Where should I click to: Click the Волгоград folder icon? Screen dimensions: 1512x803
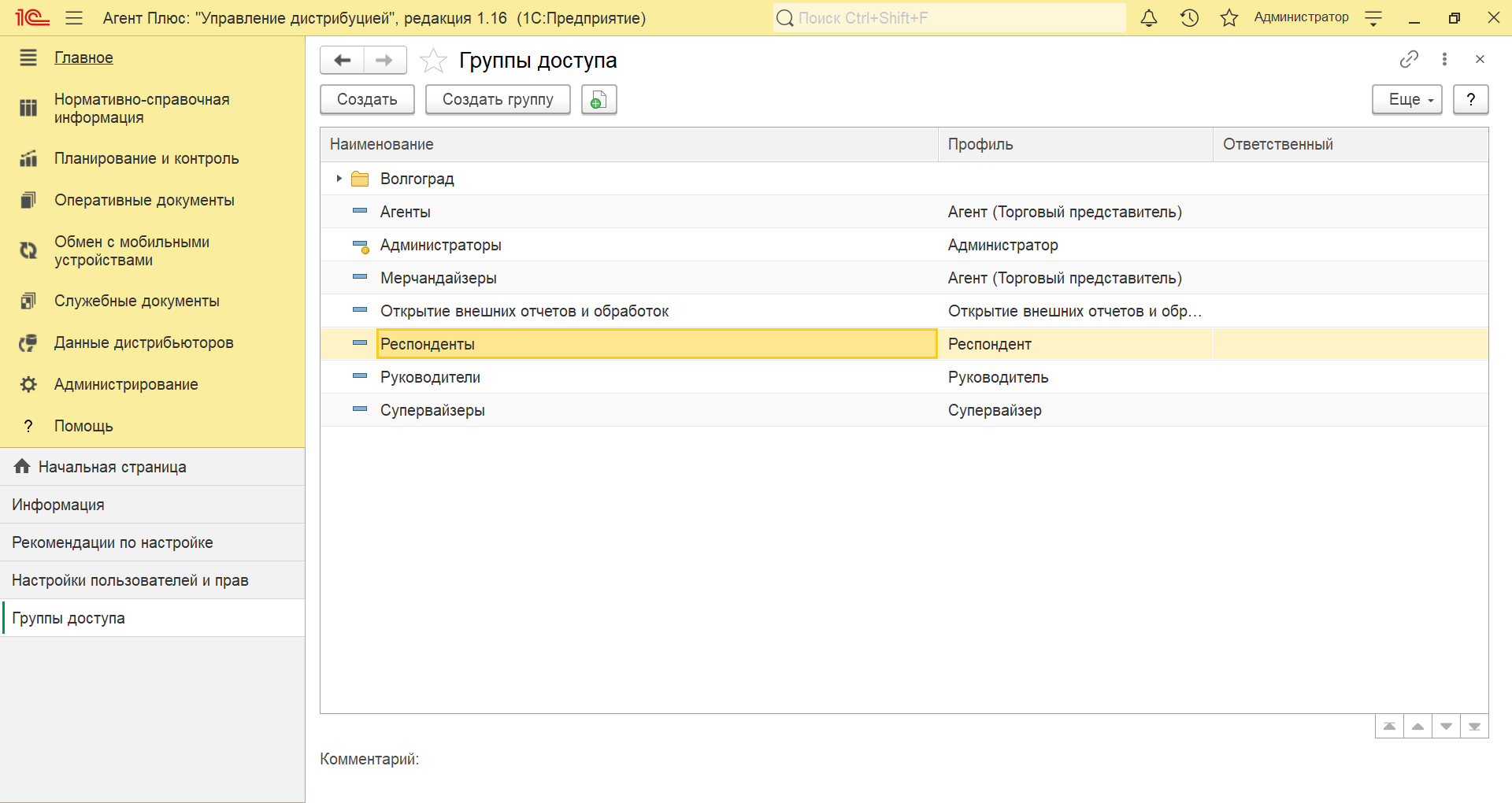pos(360,179)
